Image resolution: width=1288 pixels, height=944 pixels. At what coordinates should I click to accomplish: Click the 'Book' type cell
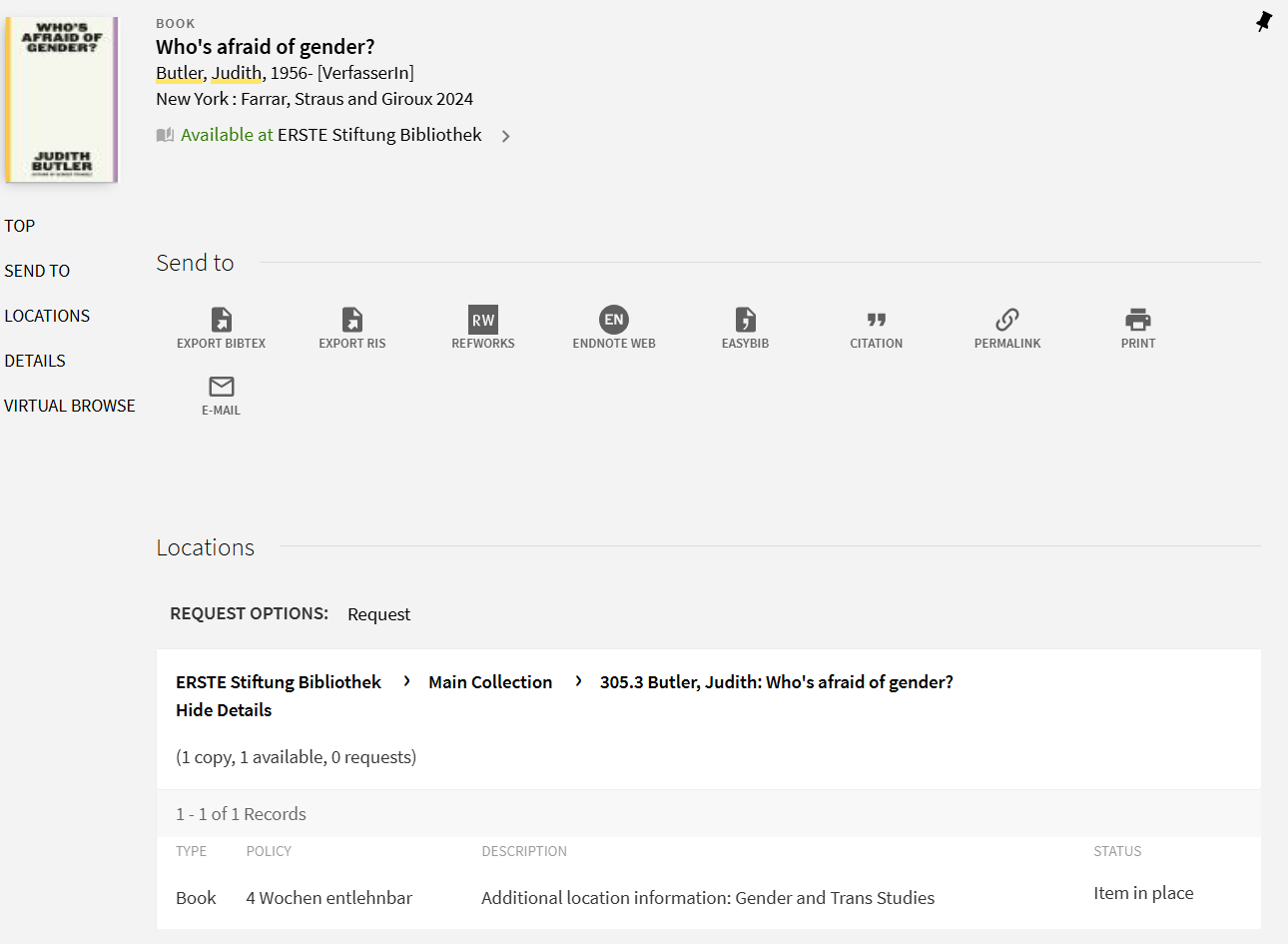pyautogui.click(x=196, y=898)
